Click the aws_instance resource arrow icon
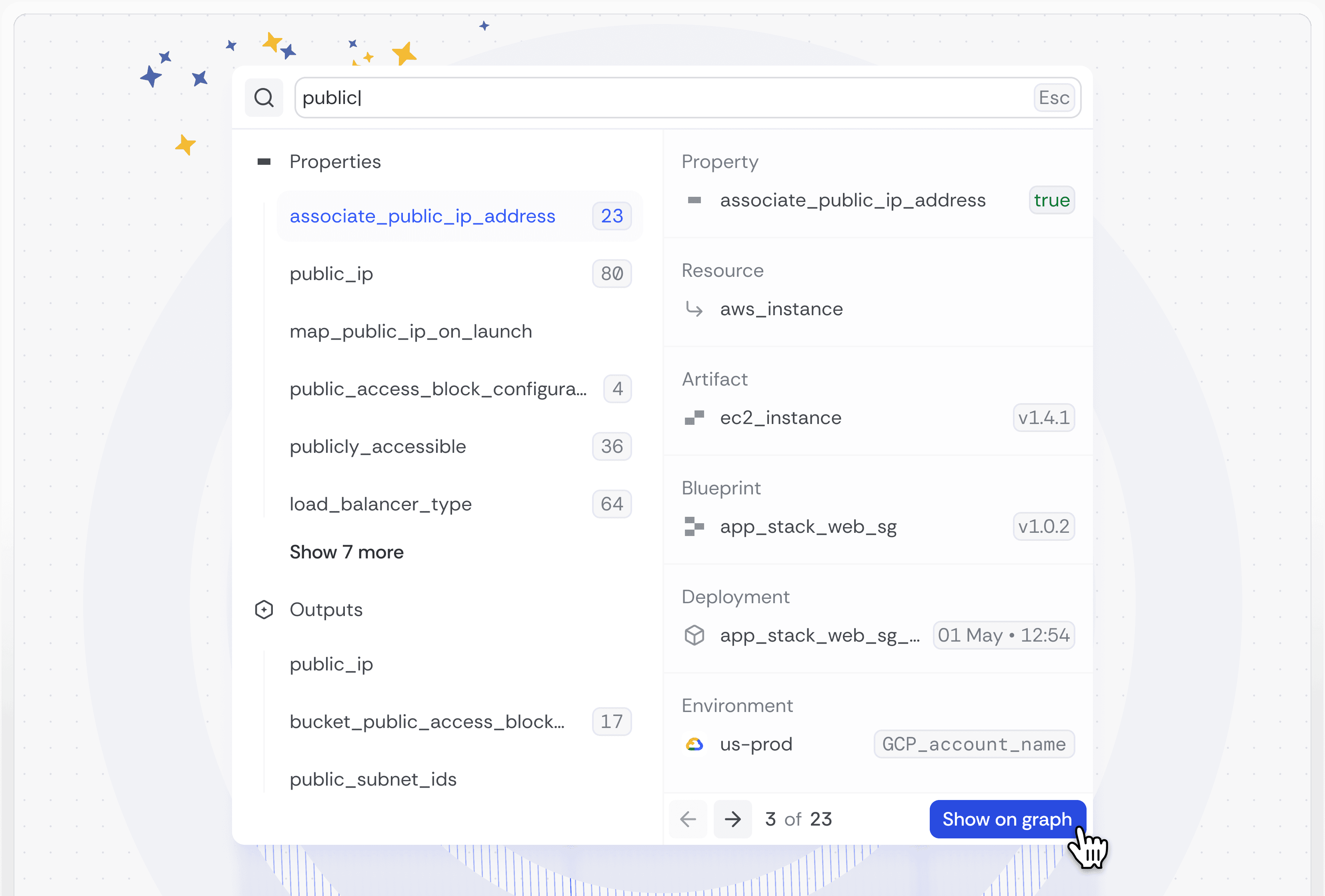This screenshot has width=1325, height=896. (695, 310)
